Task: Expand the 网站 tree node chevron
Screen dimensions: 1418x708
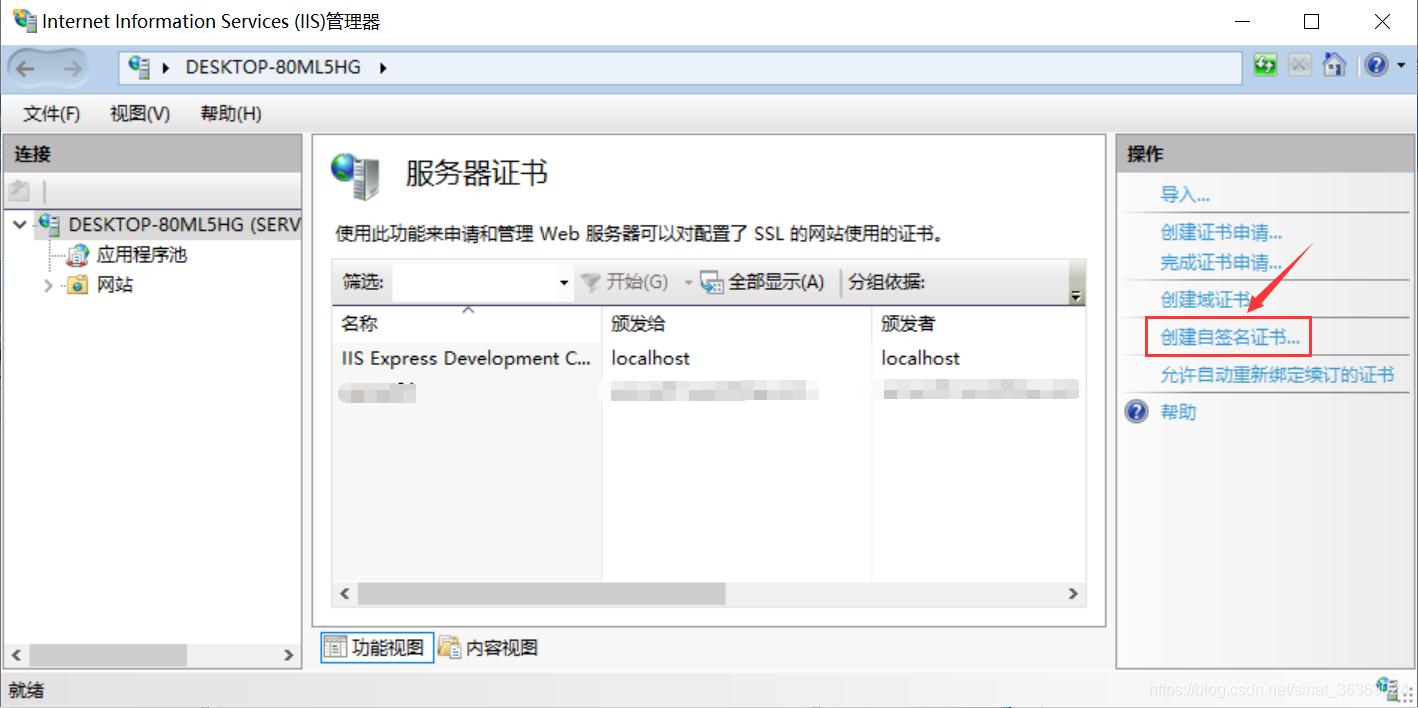Action: [47, 285]
